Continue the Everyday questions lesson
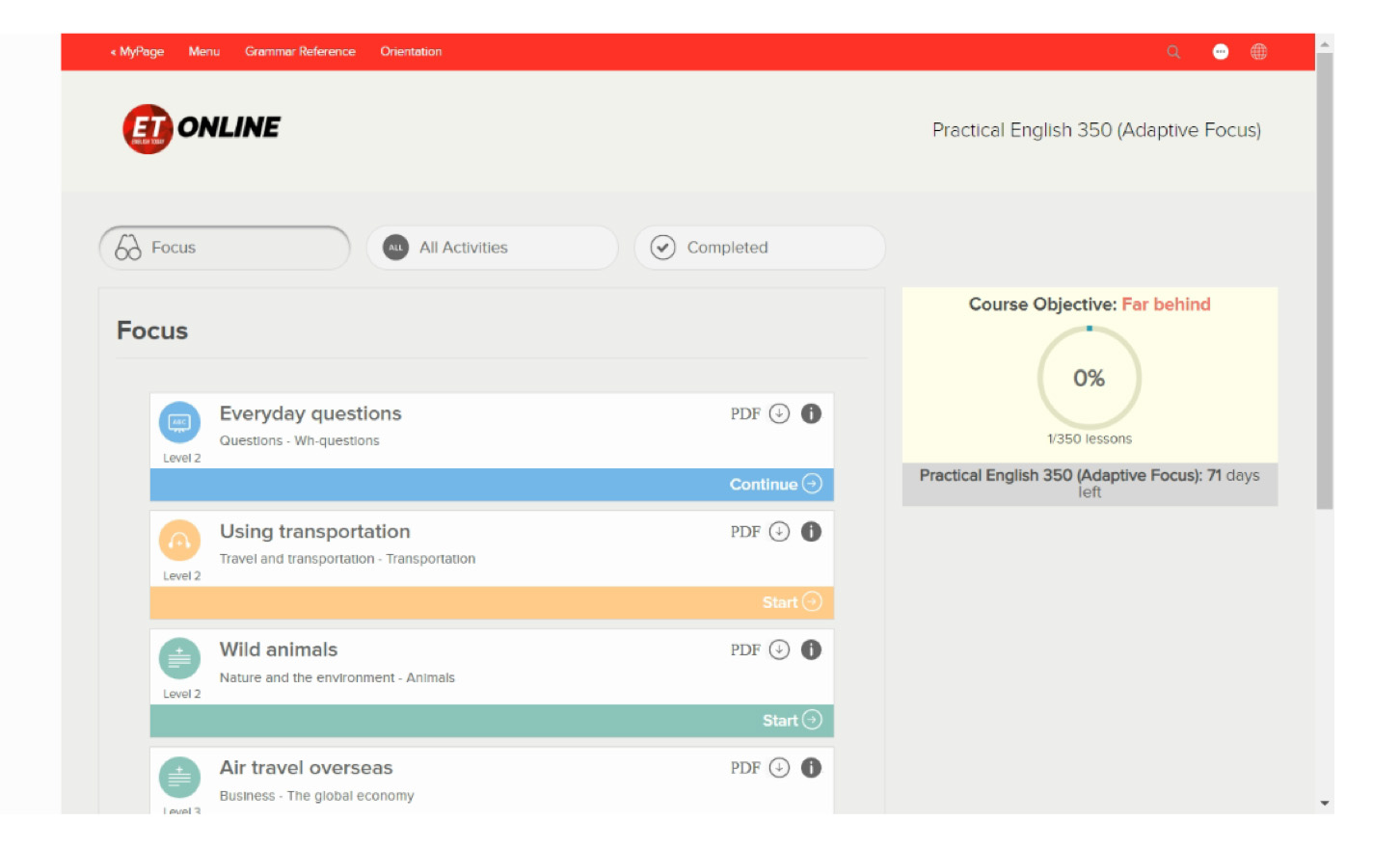Screen dimensions: 1400x848 774,485
